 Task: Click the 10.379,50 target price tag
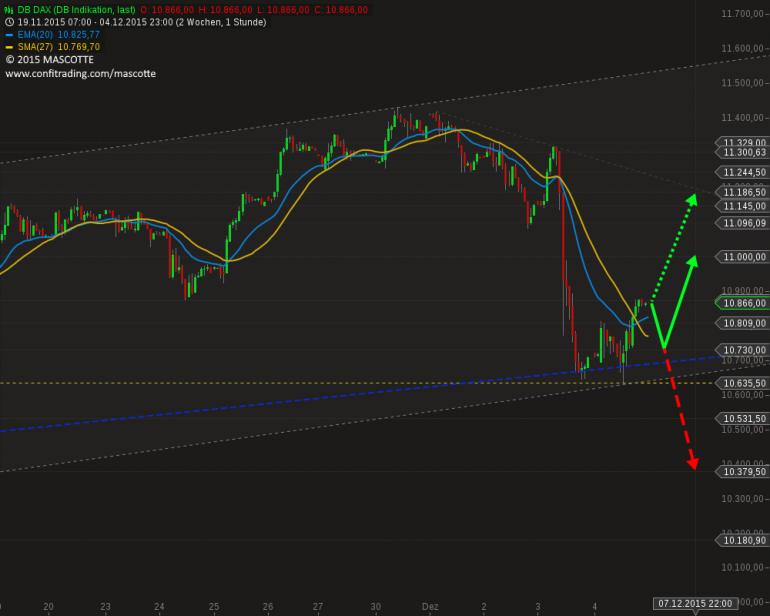pos(742,472)
